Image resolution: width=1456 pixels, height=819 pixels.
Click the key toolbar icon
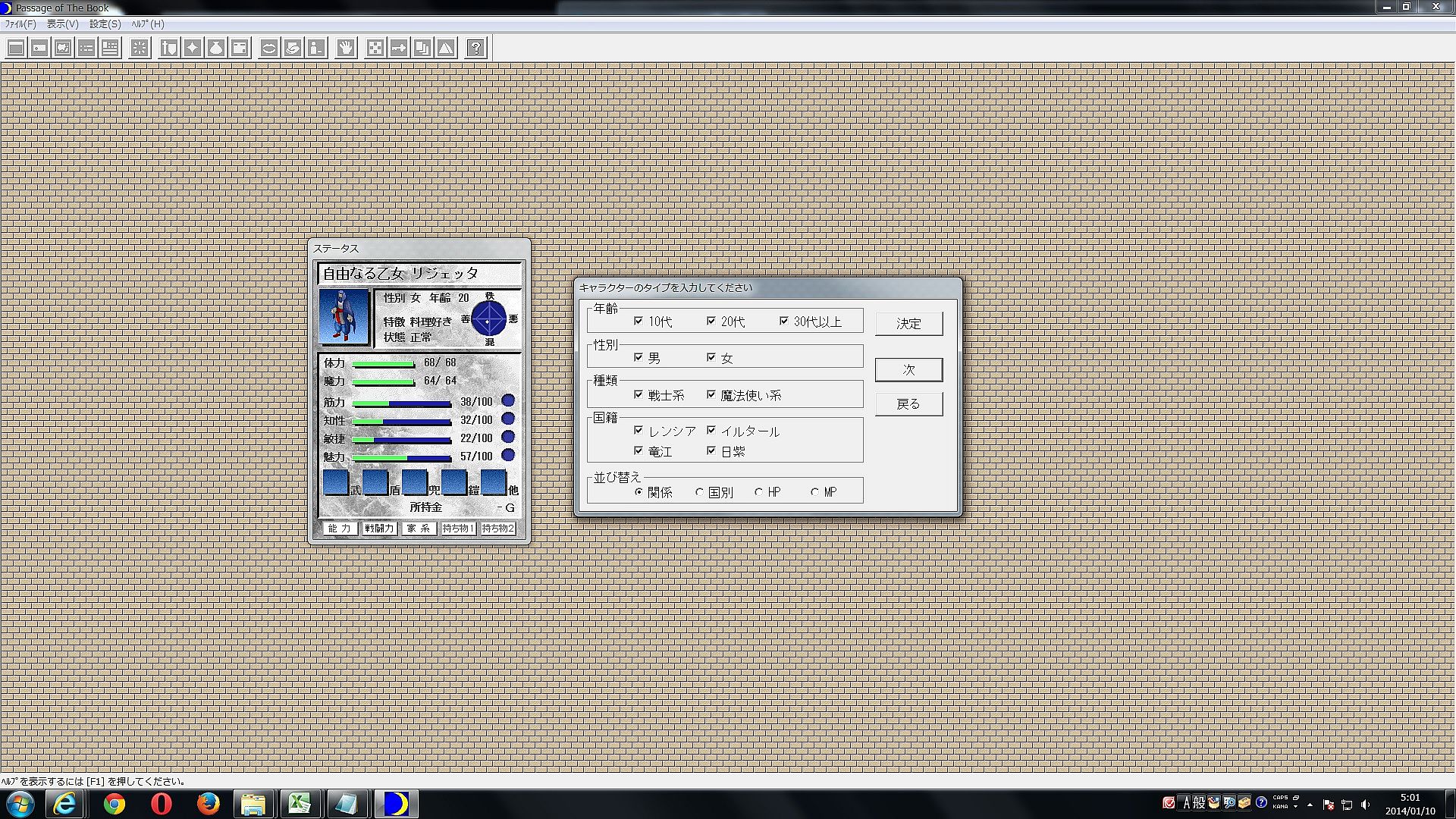tap(399, 49)
